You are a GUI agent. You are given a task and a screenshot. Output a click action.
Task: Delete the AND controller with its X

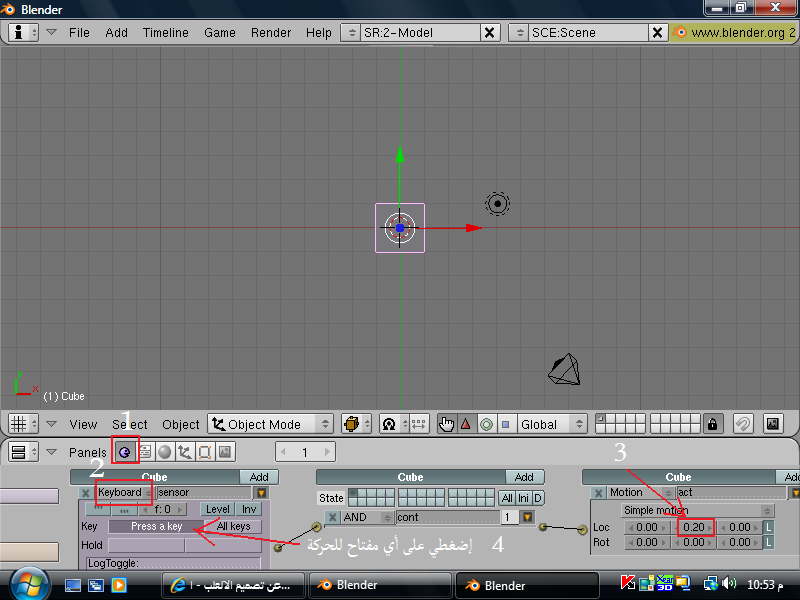pyautogui.click(x=333, y=517)
